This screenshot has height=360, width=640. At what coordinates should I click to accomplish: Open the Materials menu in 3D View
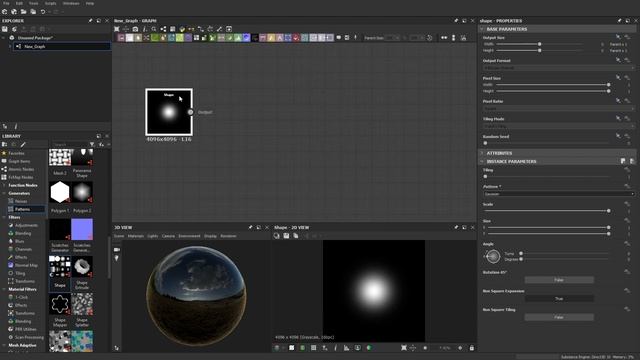coord(136,236)
